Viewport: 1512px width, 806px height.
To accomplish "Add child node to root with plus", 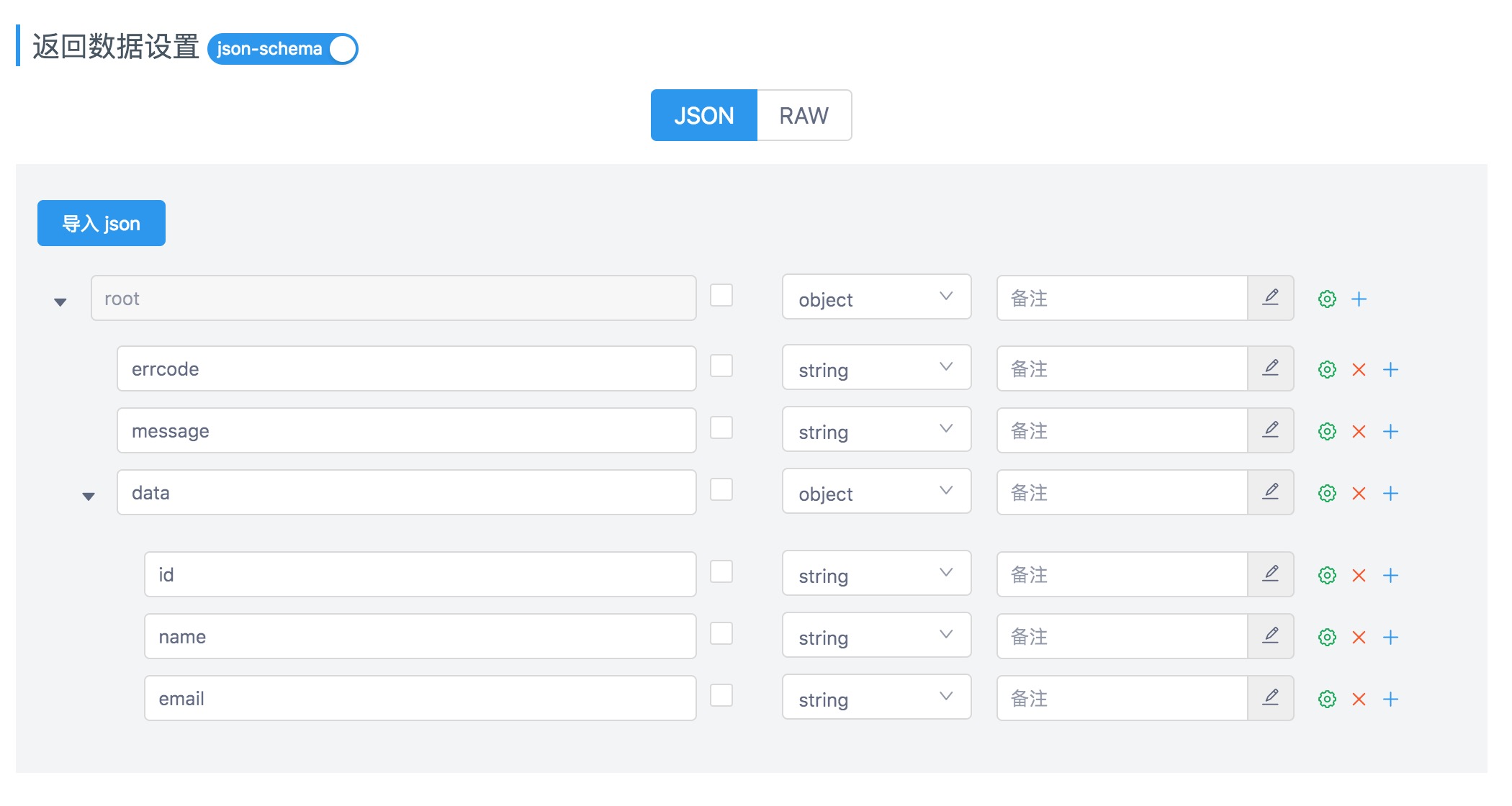I will click(1359, 299).
